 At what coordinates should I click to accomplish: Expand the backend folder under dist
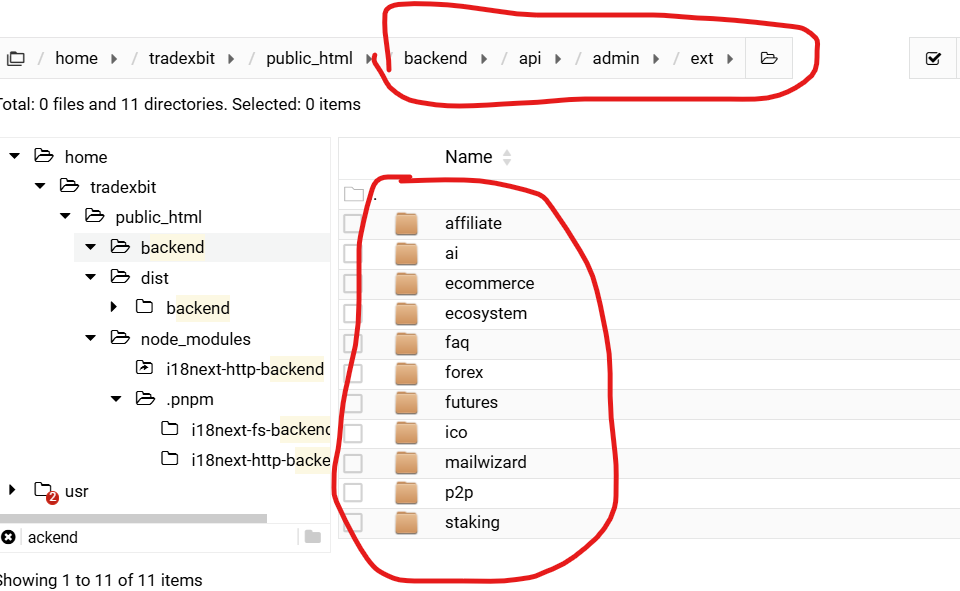point(114,306)
